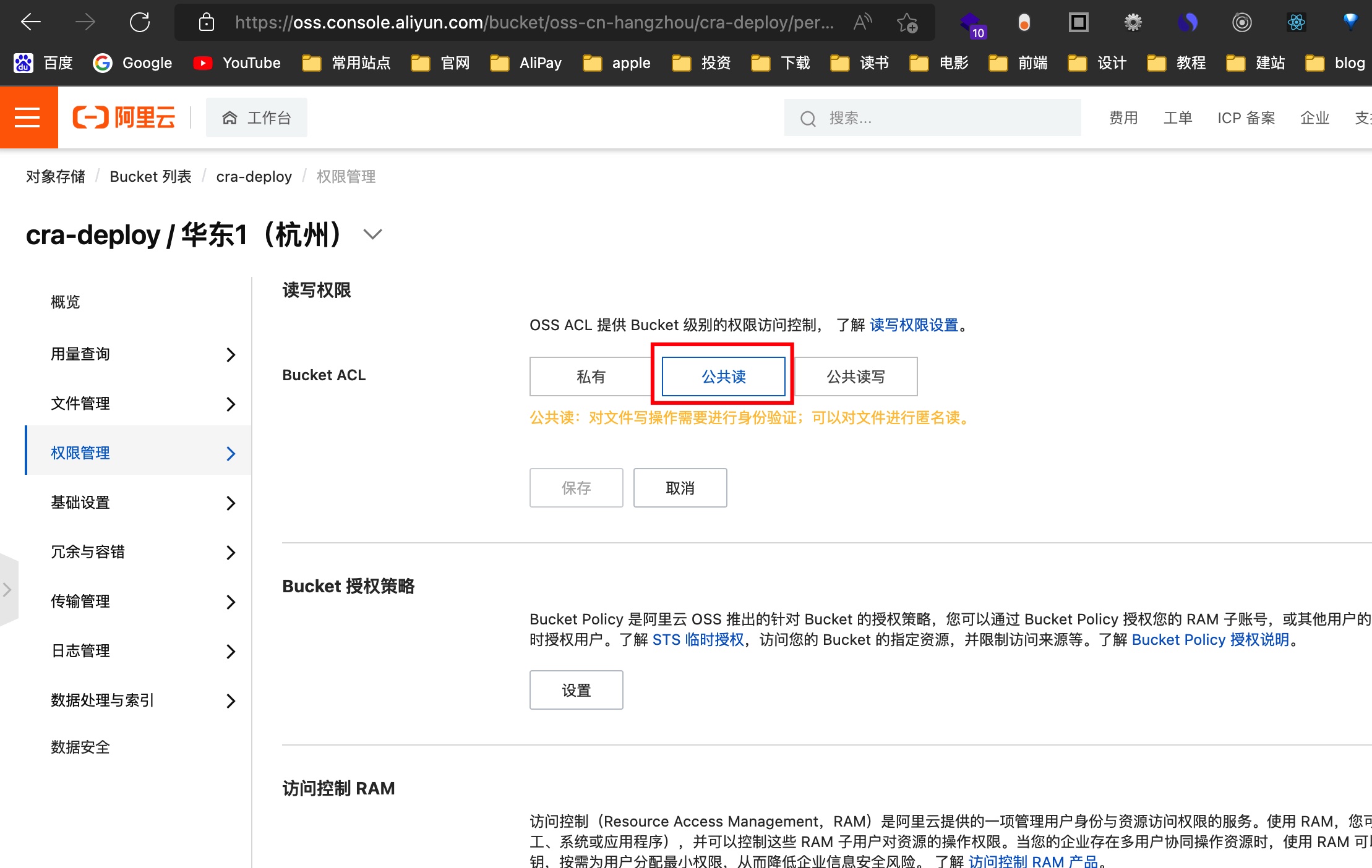Click the site lock icon in address bar
The image size is (1372, 868).
pos(207,23)
